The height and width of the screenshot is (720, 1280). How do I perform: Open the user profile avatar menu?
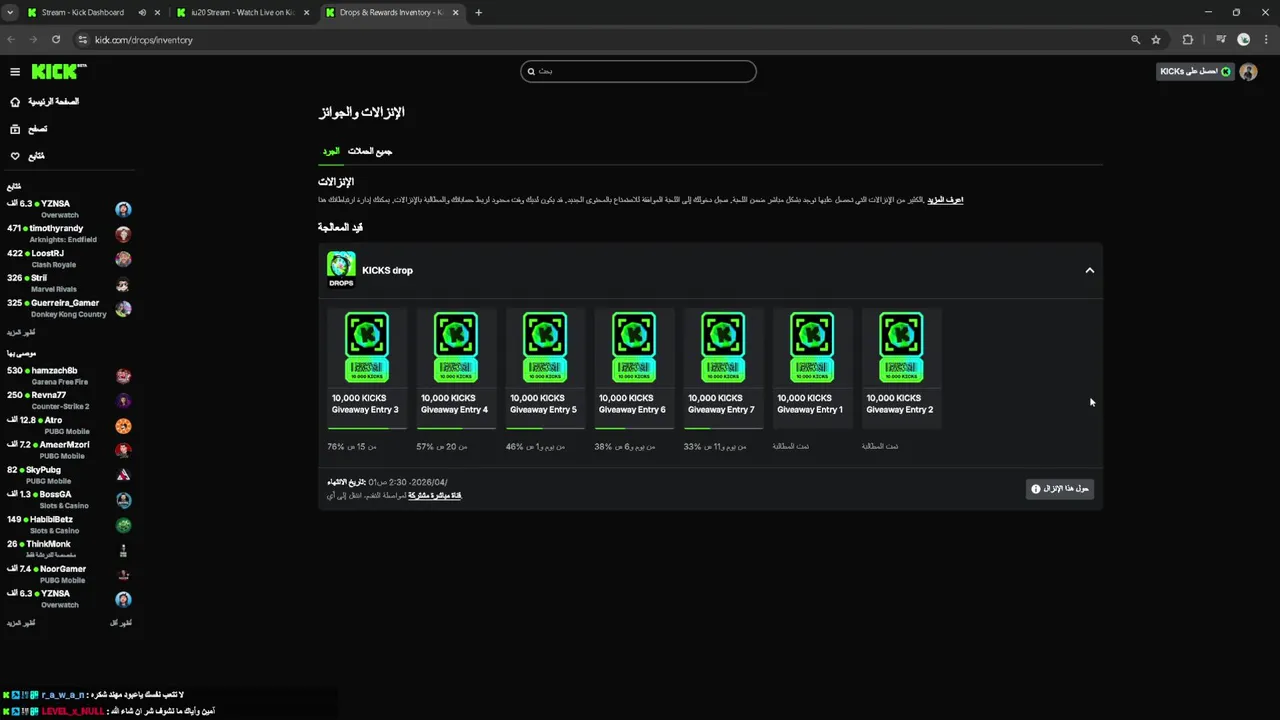click(1248, 72)
